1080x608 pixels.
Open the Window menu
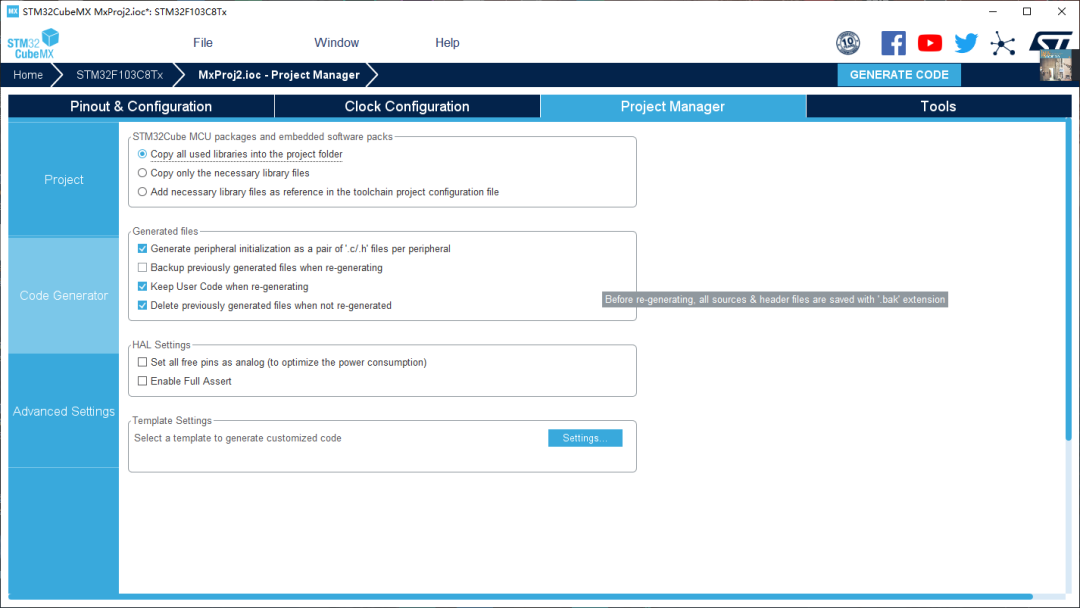(336, 43)
